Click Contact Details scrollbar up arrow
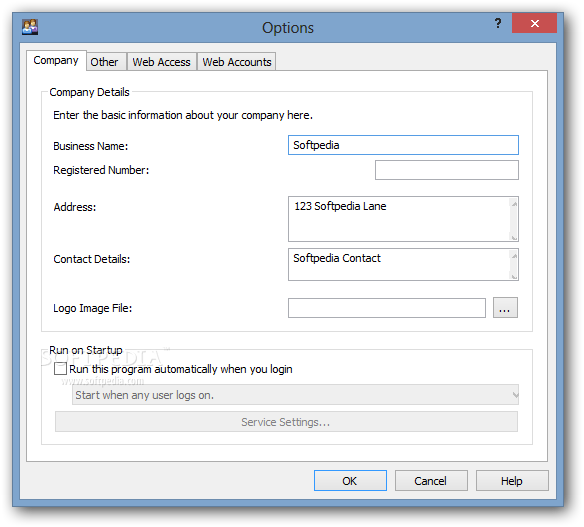The height and width of the screenshot is (527, 584). (514, 256)
